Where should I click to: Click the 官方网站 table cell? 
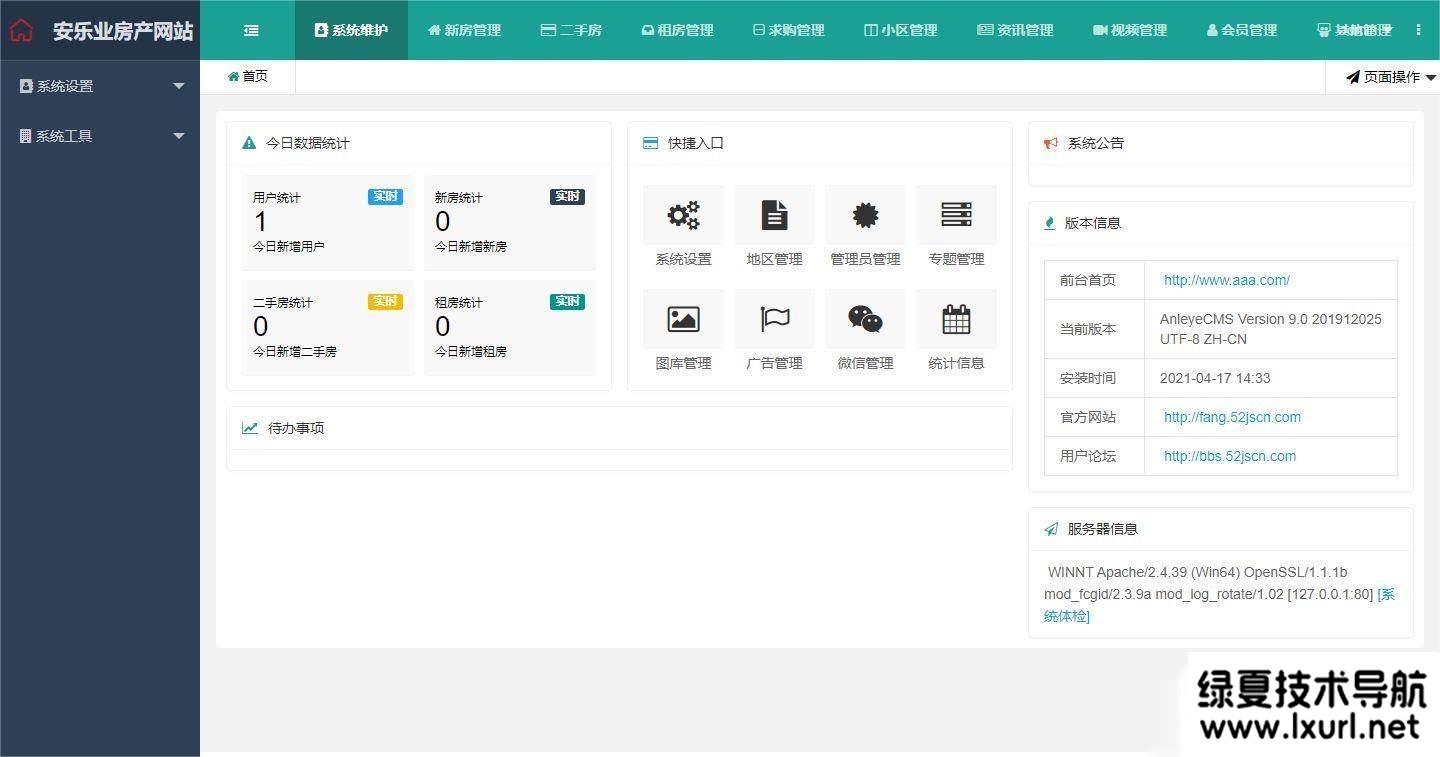click(1095, 417)
